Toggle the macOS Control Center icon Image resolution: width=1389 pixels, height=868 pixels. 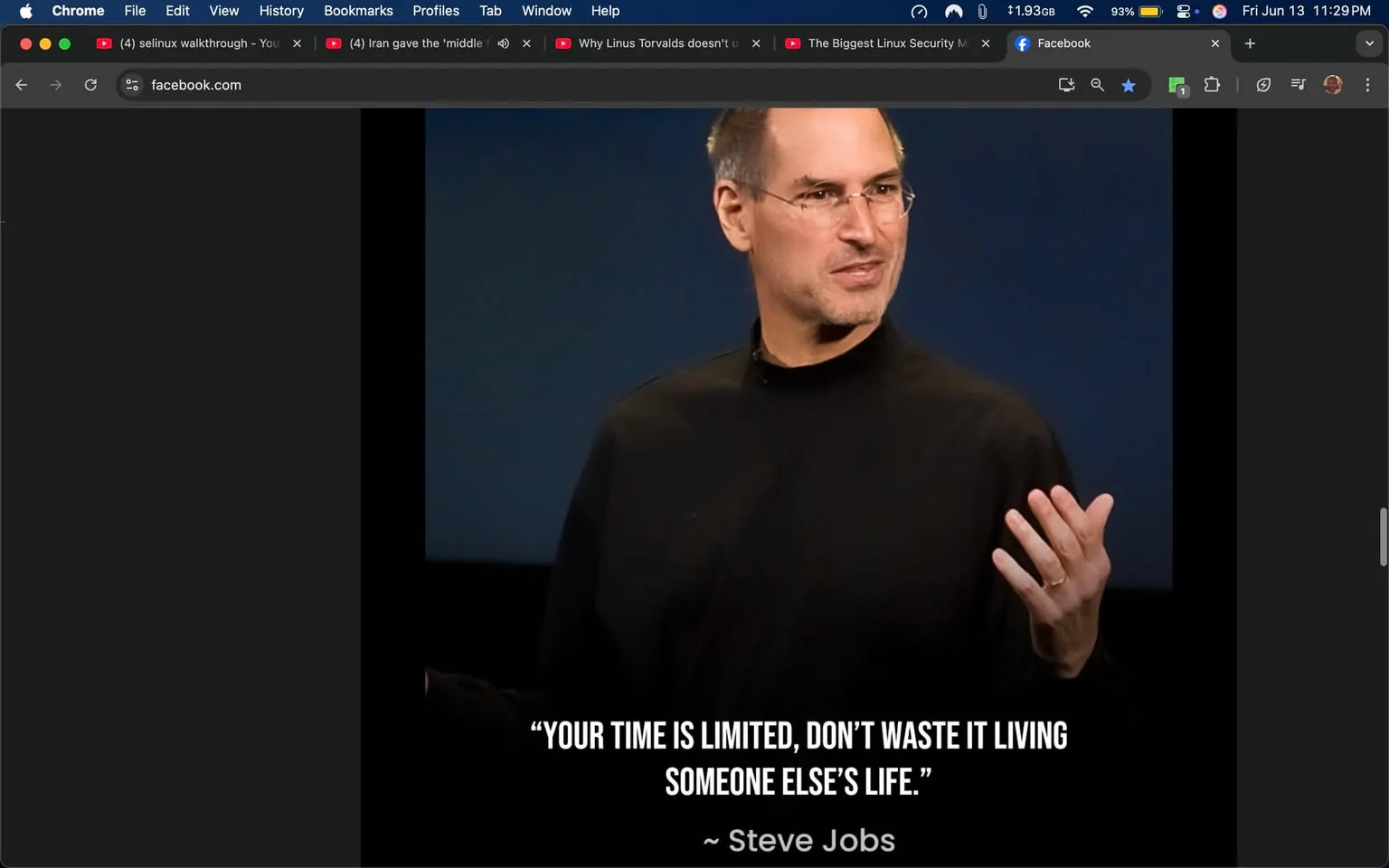pos(1184,11)
